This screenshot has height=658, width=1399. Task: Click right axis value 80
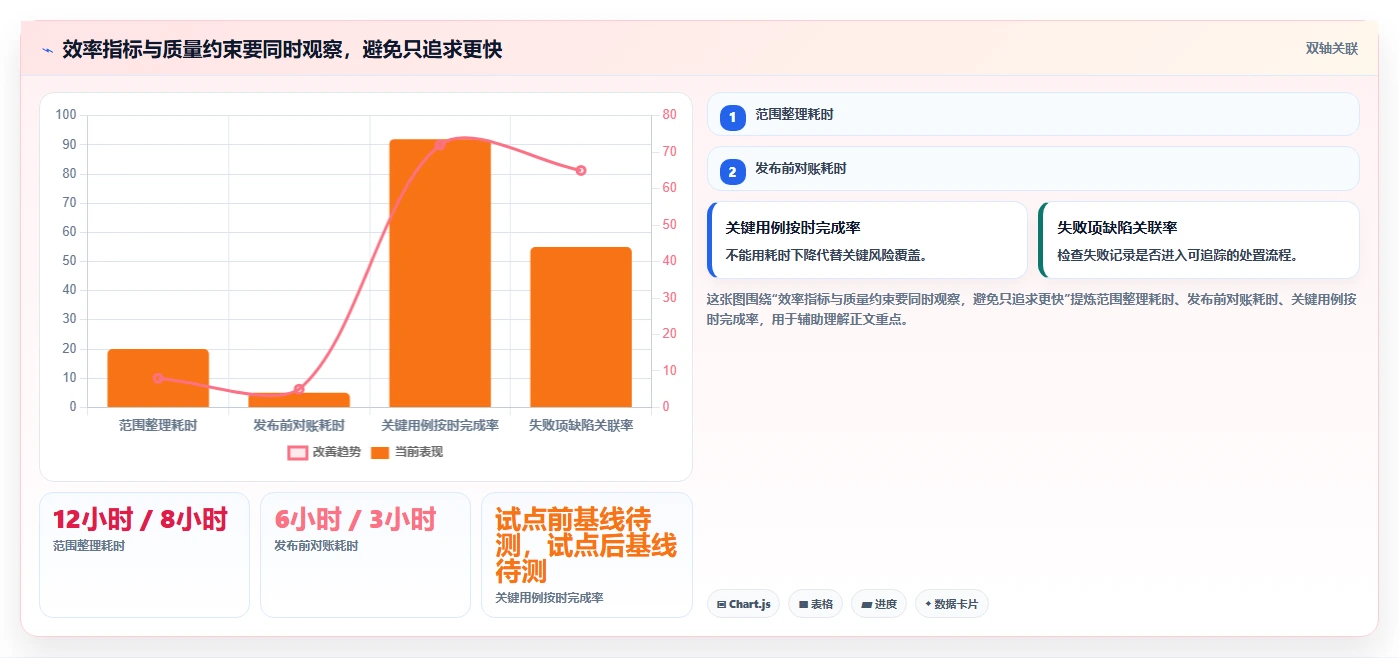[669, 115]
